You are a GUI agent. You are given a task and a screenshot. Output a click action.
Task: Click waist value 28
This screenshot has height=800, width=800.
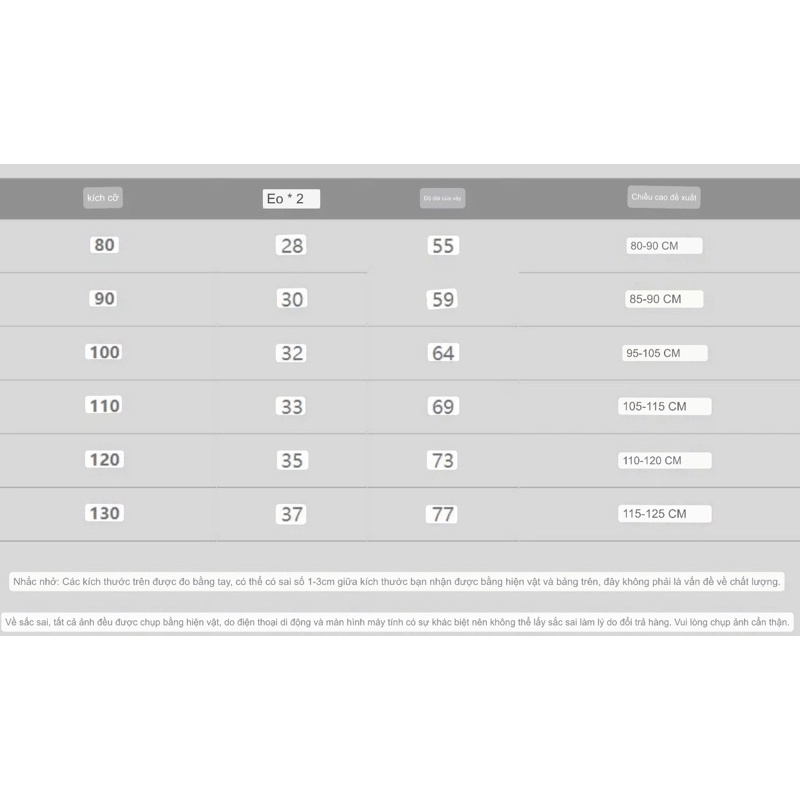pos(292,246)
